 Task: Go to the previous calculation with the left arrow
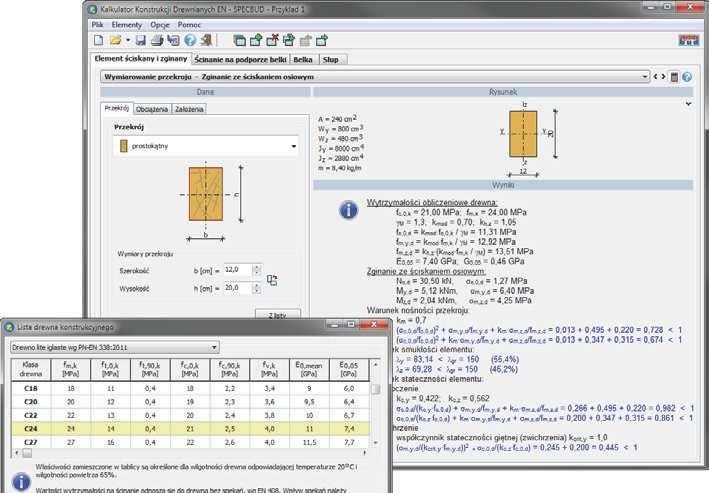pyautogui.click(x=655, y=77)
